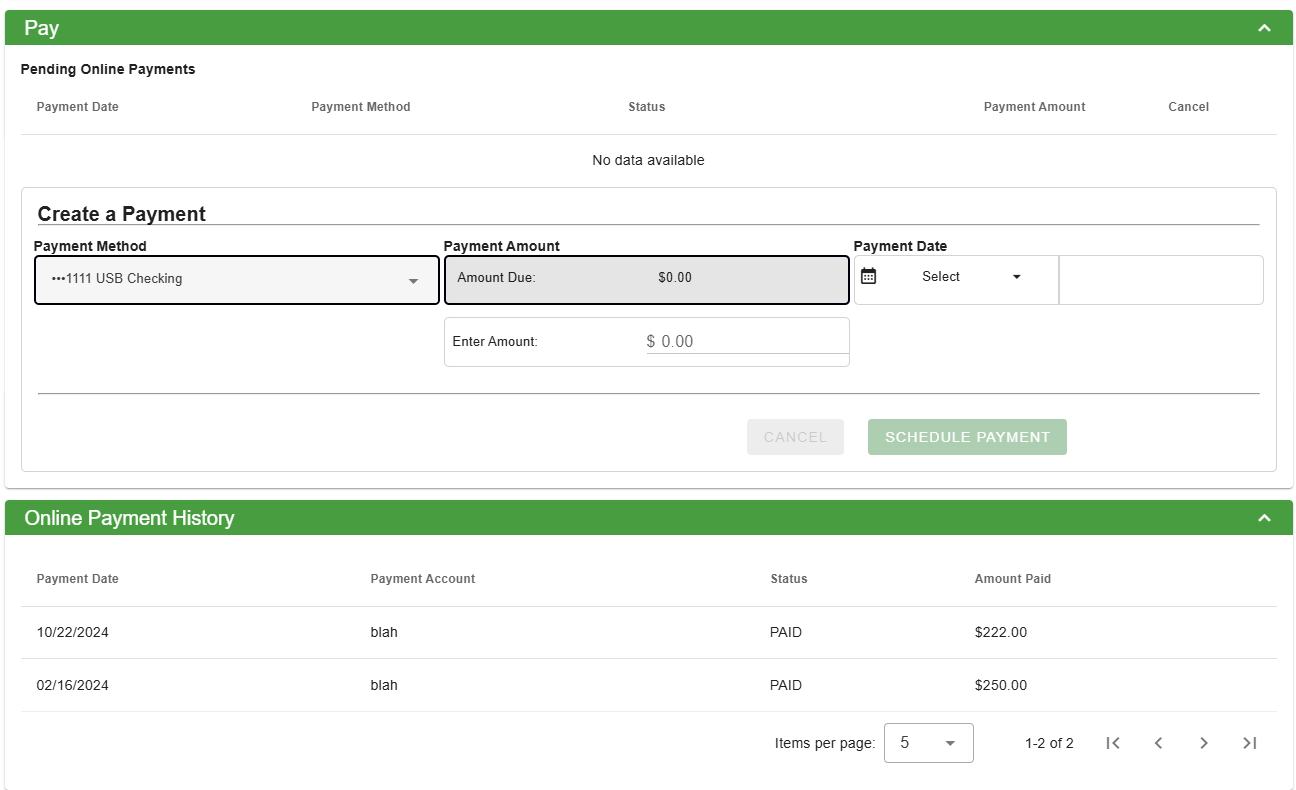Click the Amount Paid column header

click(1012, 579)
